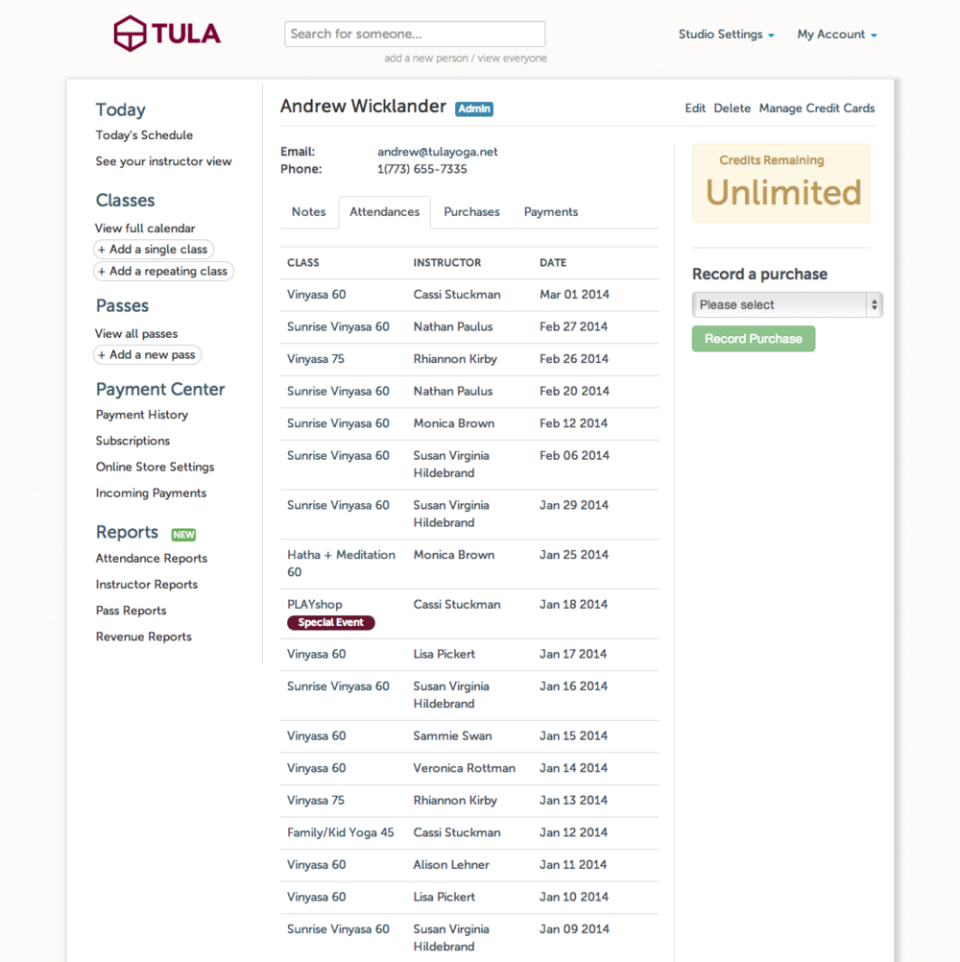This screenshot has width=960, height=962.
Task: Open the 'Please select' purchase dropdown
Action: [x=787, y=305]
